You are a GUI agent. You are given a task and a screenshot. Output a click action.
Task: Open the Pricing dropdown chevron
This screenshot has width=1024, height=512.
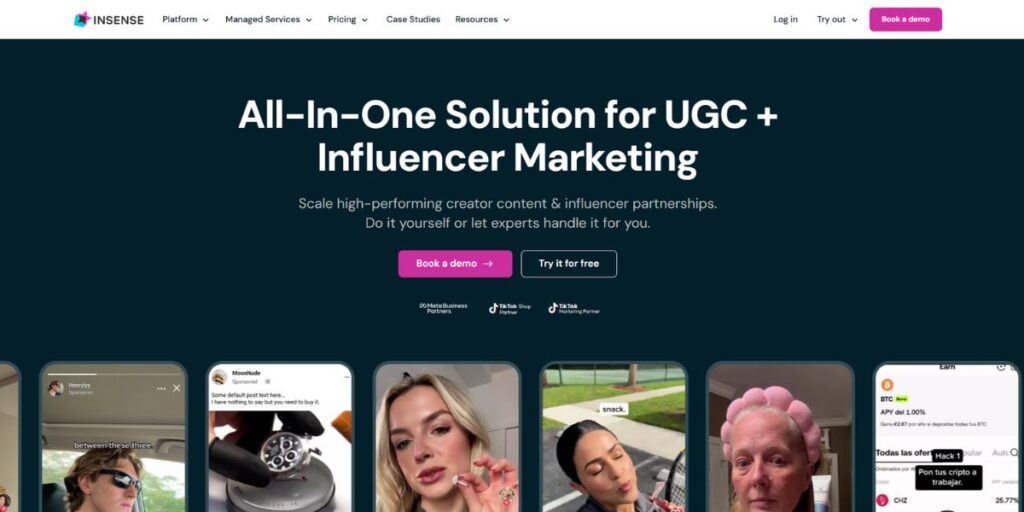tap(364, 20)
